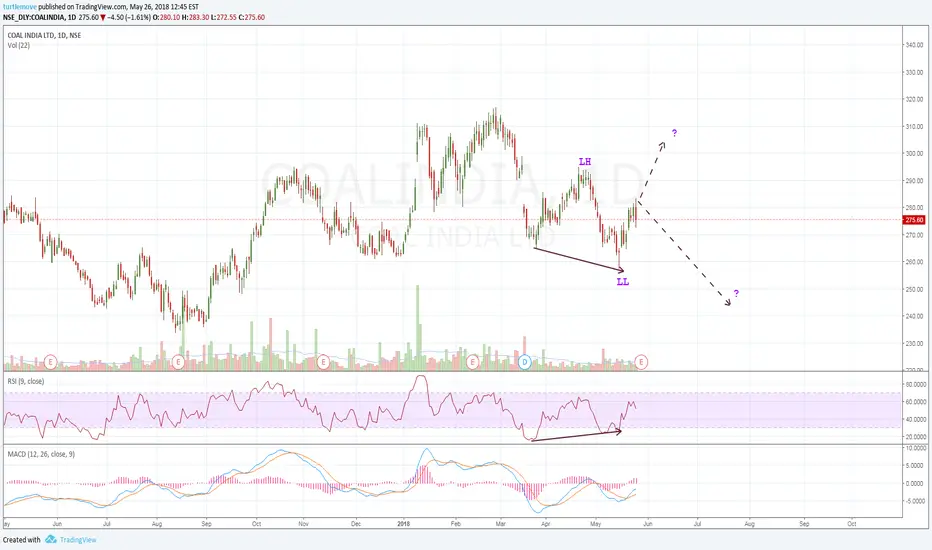Click the 80.0000 RSI axis label
Viewport: 932px width, 550px height.
(x=915, y=385)
